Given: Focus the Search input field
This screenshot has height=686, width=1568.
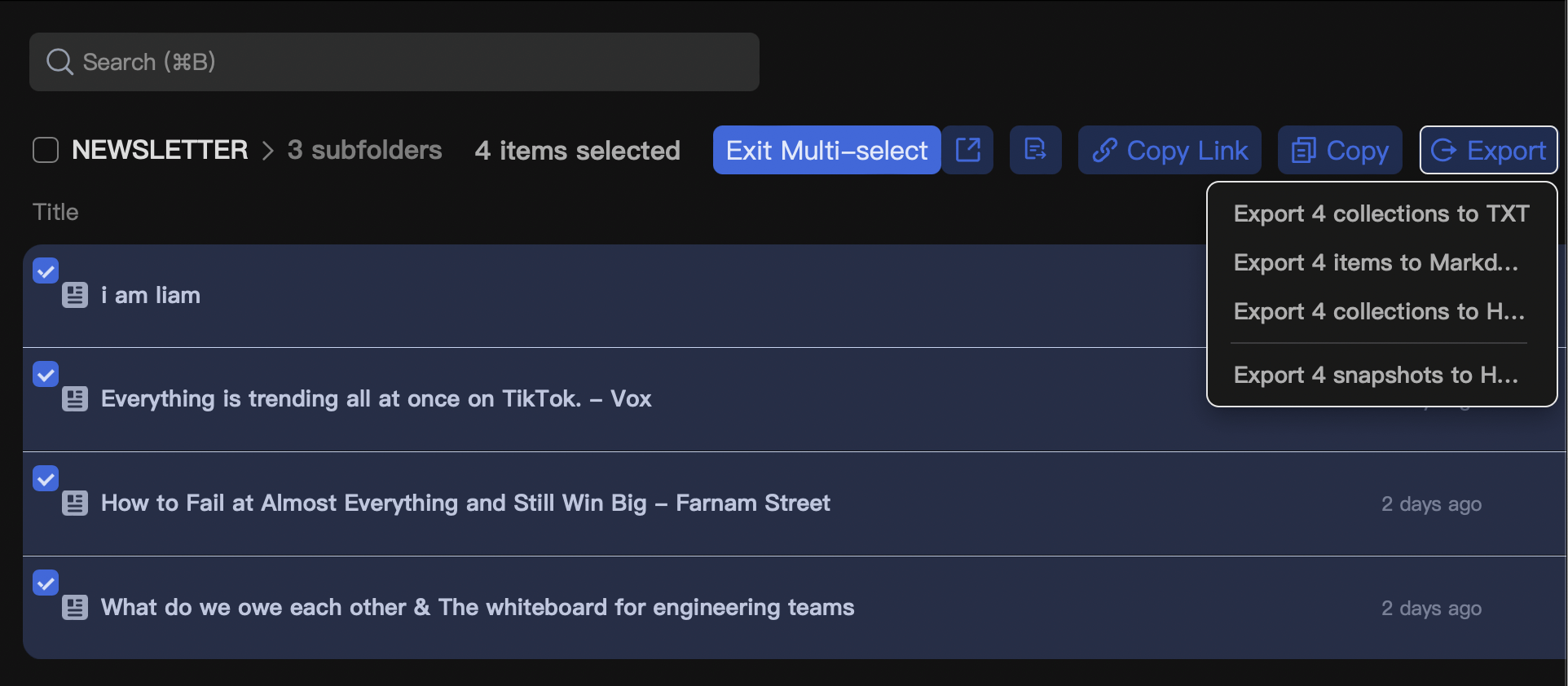Looking at the screenshot, I should [x=394, y=62].
